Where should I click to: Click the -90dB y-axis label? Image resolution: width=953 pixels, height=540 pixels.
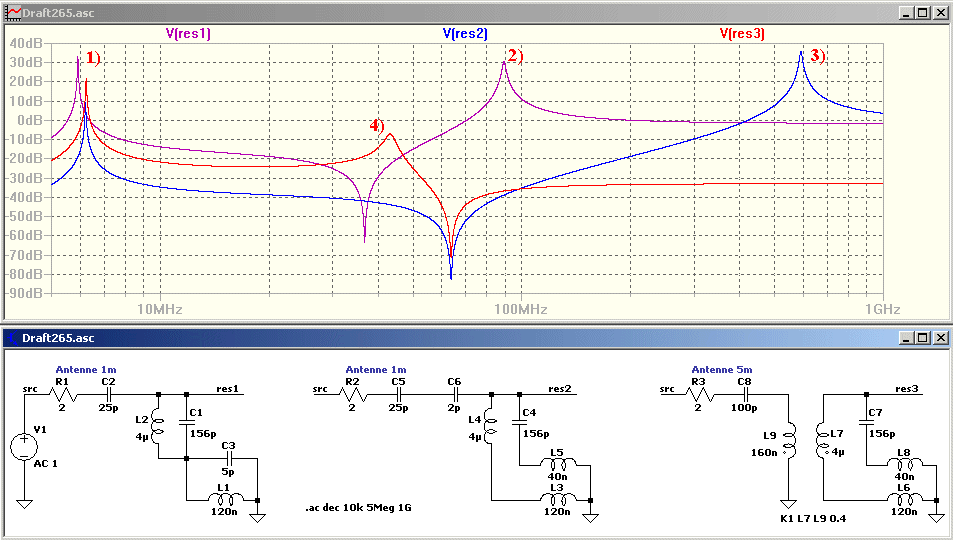pyautogui.click(x=24, y=294)
